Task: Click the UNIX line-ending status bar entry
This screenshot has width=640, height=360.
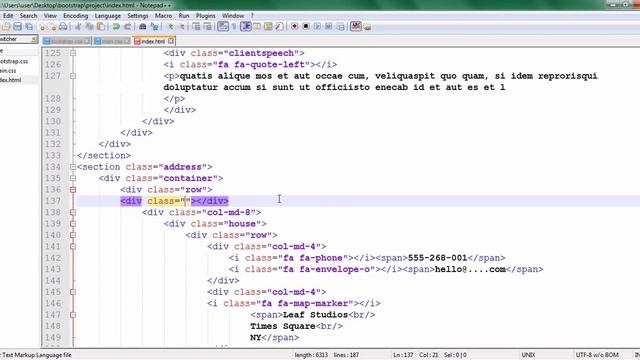Action: click(529, 355)
